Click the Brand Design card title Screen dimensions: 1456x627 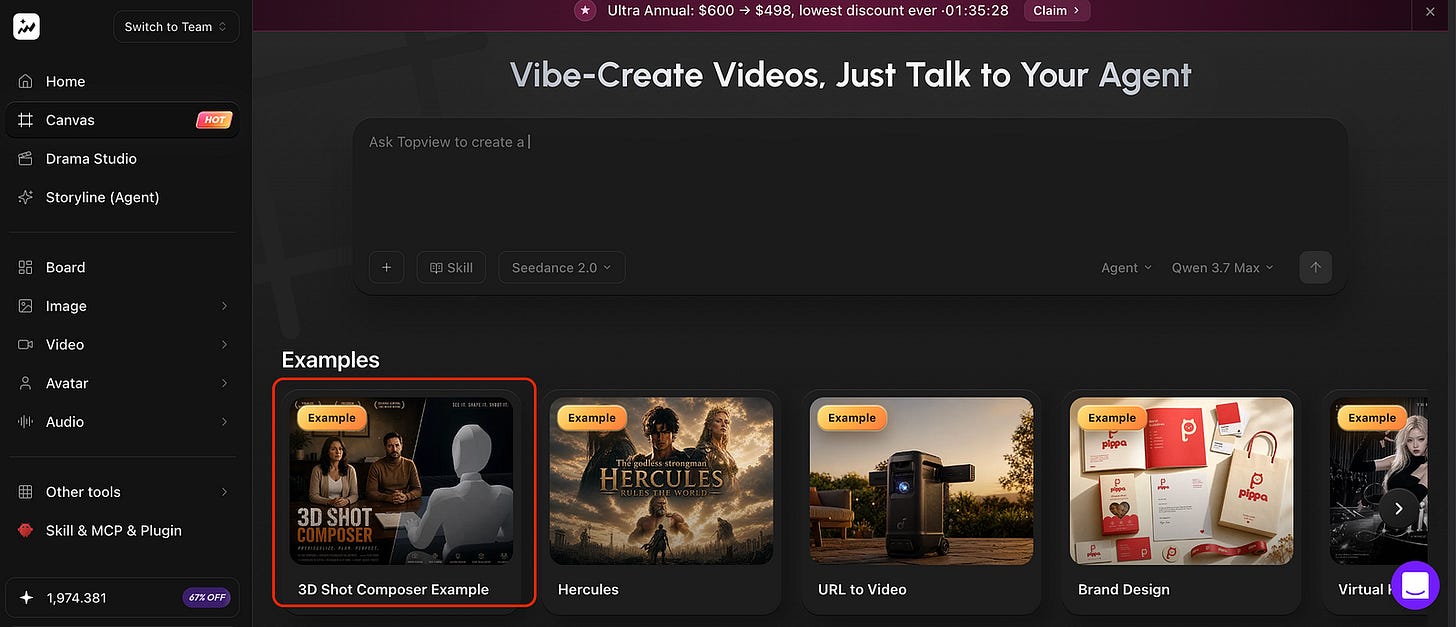click(1124, 589)
